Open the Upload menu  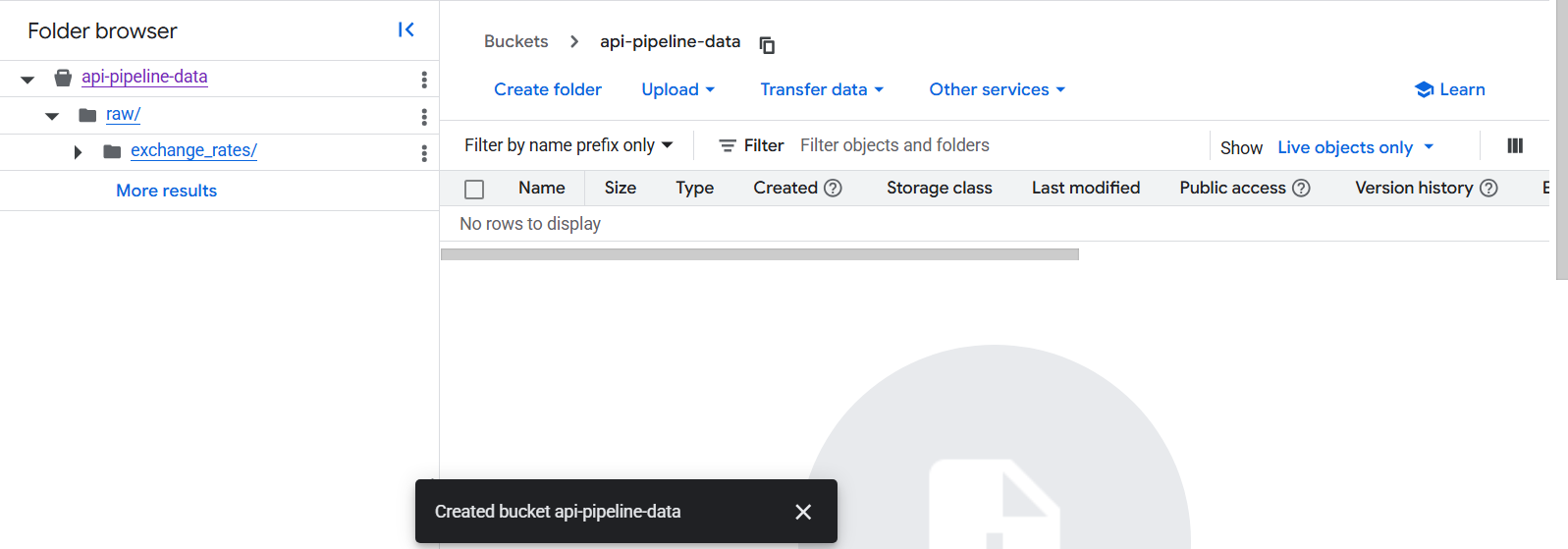[x=677, y=89]
